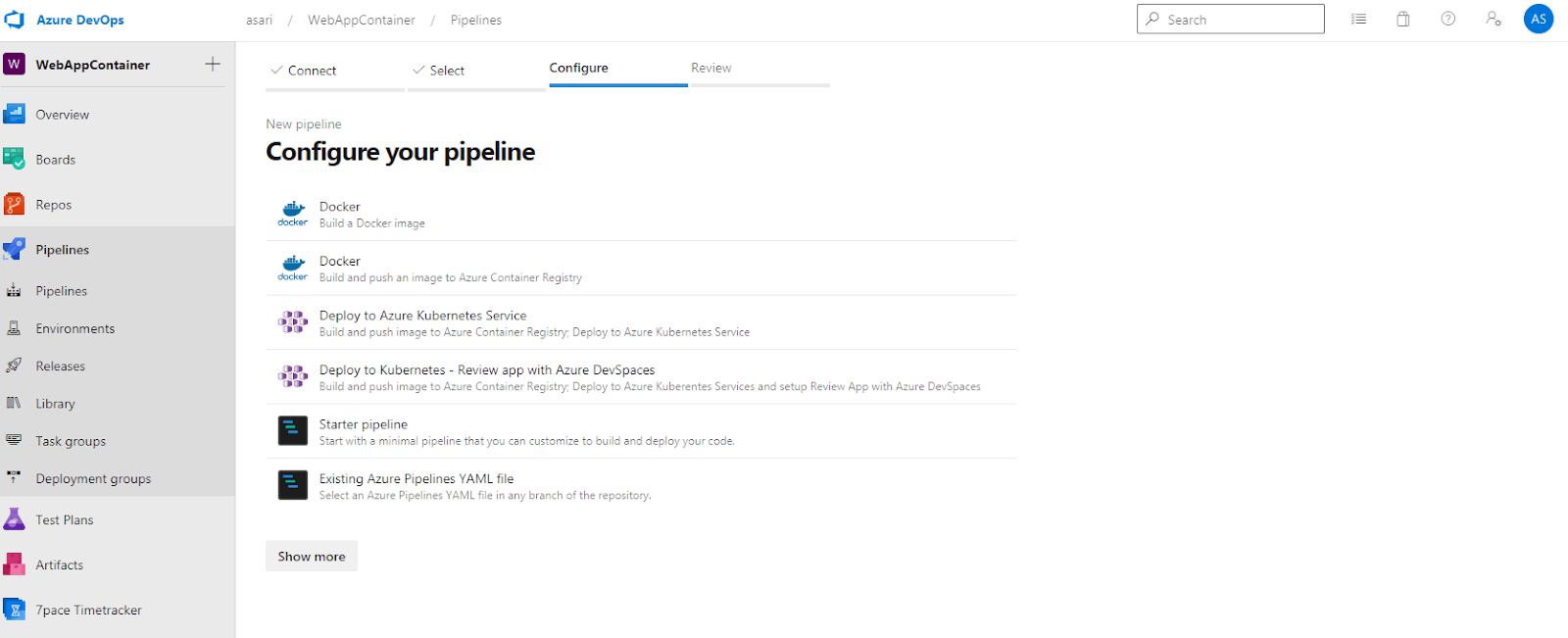Click the Artifacts package icon

click(x=14, y=564)
